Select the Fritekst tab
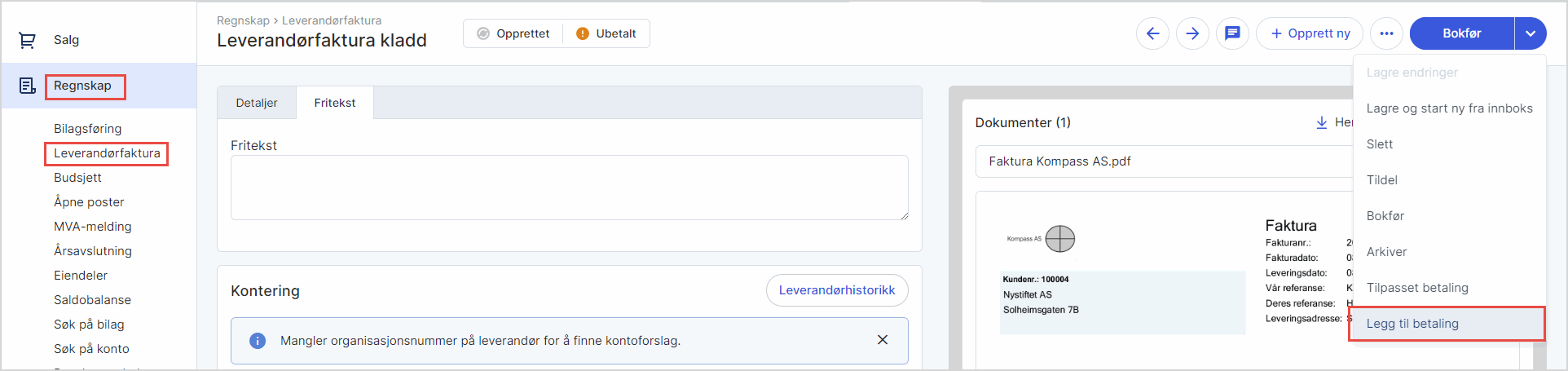 335,103
